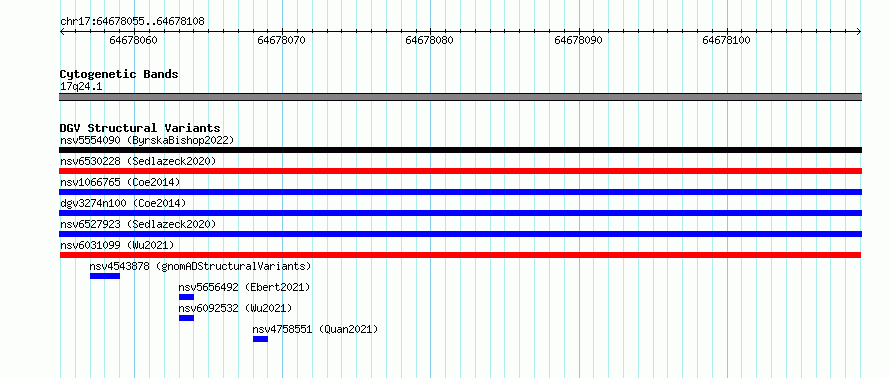Click the short blue nsv6092532 variant bar
Screen dimensions: 890x378
point(186,318)
